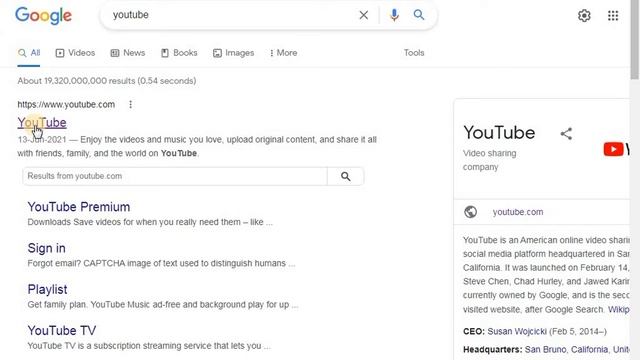Screen dimensions: 640x360
Task: Switch to the Books tab
Action: [x=179, y=53]
